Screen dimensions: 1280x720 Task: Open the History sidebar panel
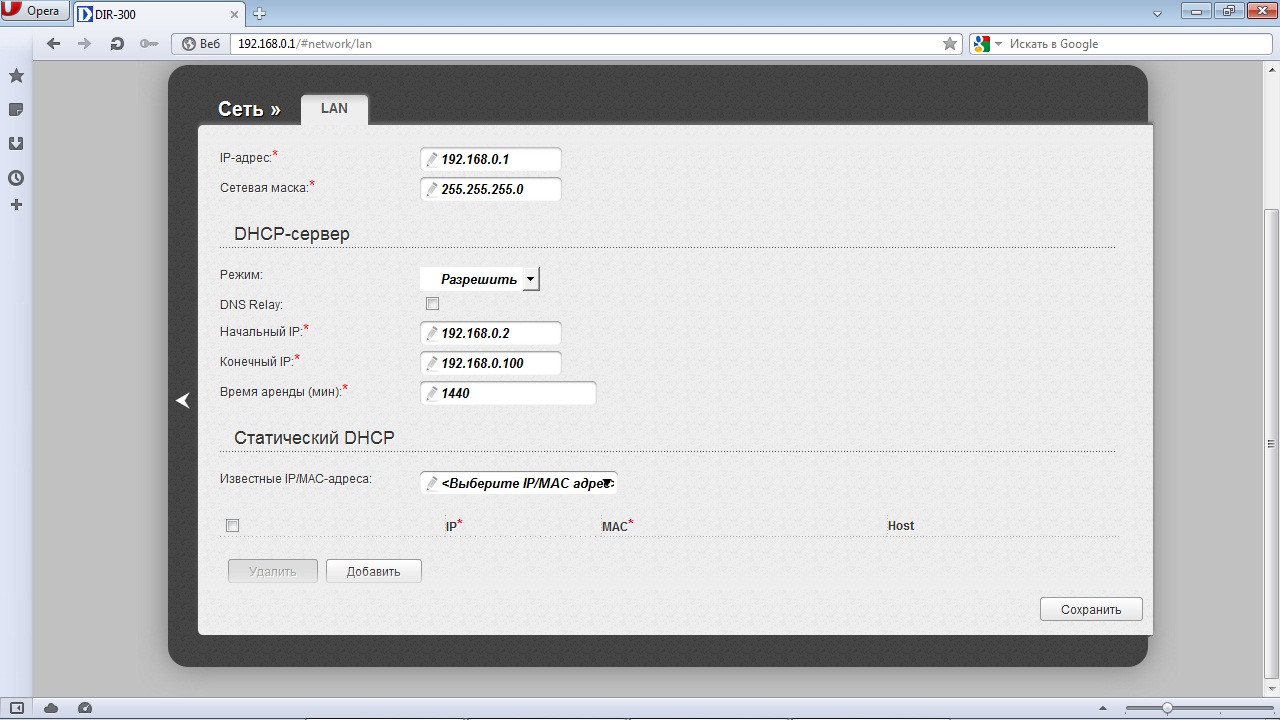pyautogui.click(x=16, y=178)
